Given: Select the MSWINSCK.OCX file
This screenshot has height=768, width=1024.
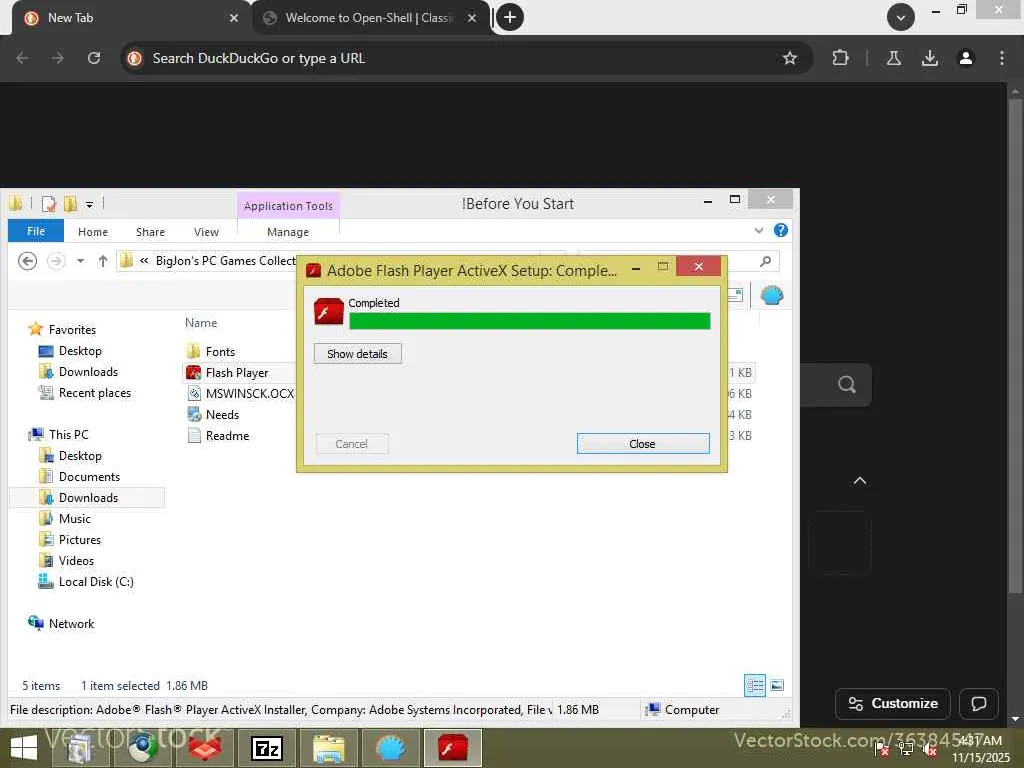Looking at the screenshot, I should pos(249,393).
